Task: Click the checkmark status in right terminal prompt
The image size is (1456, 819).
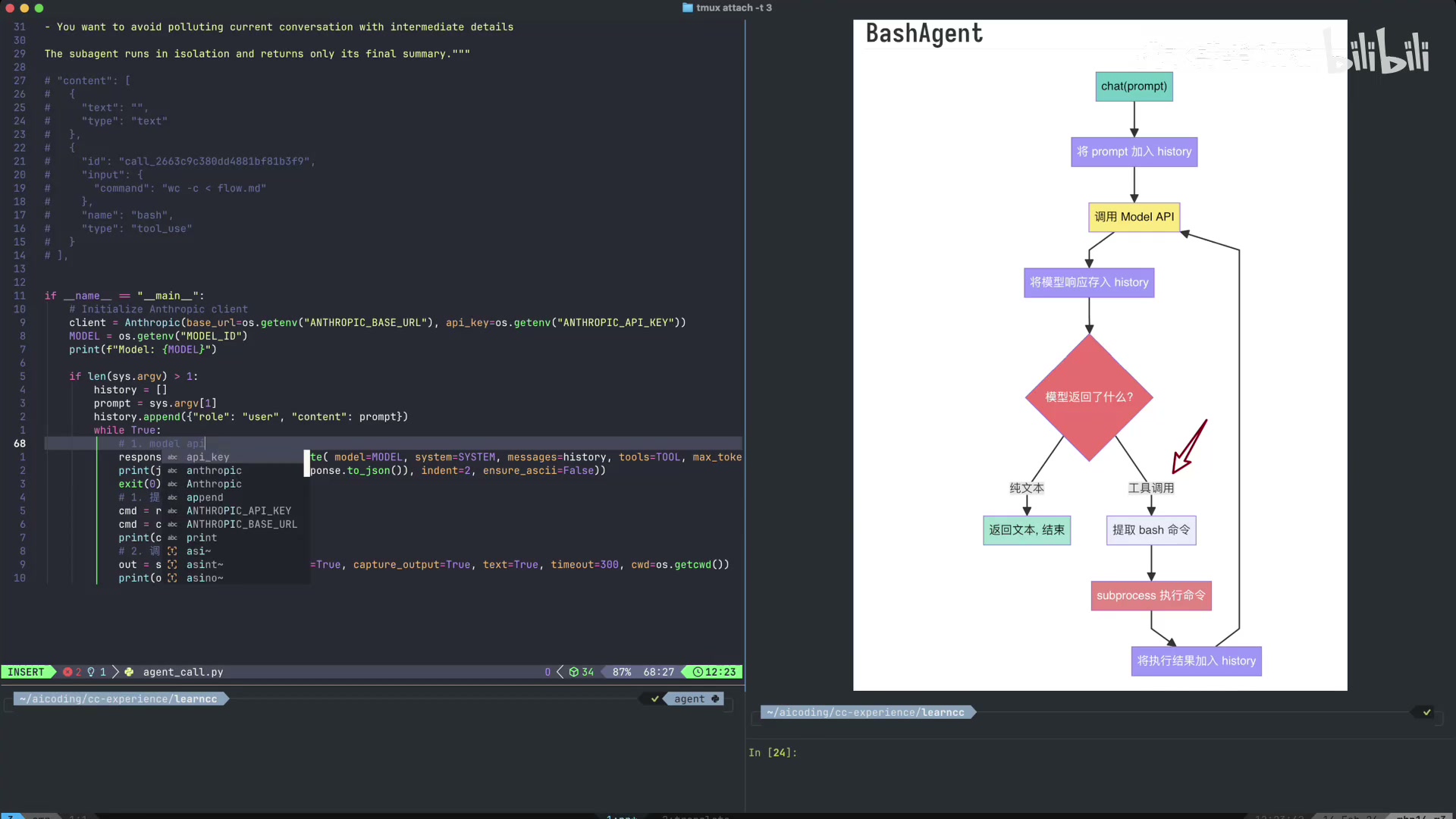Action: click(x=1426, y=712)
